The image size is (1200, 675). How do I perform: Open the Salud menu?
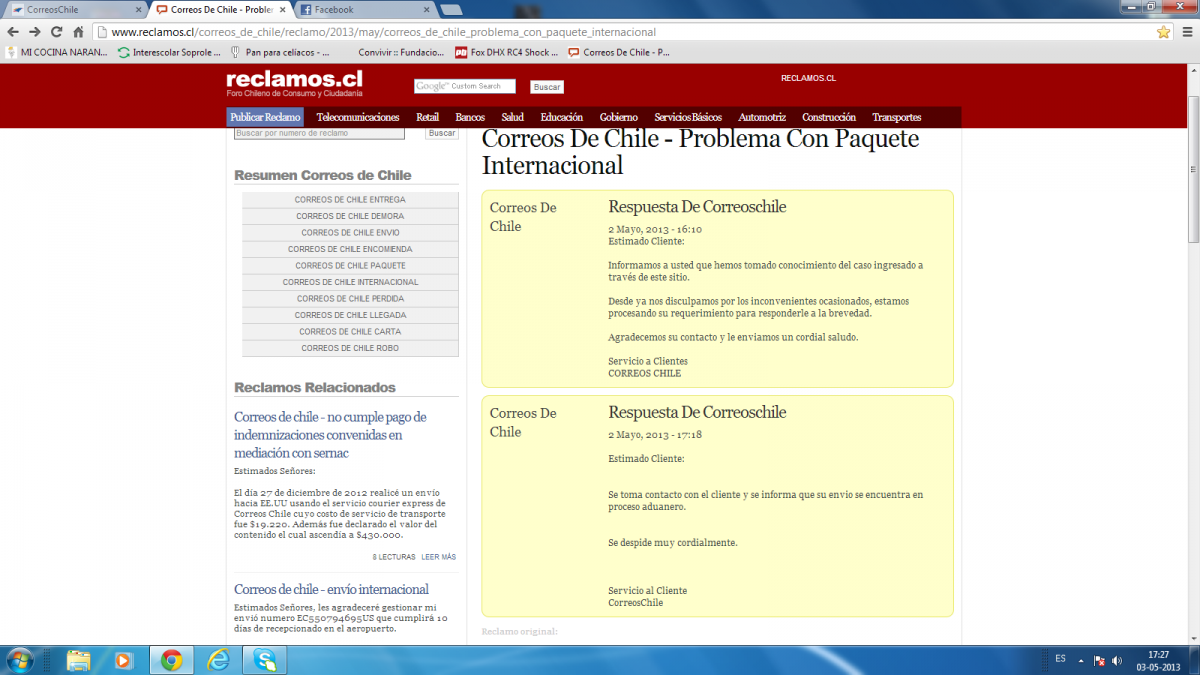512,117
